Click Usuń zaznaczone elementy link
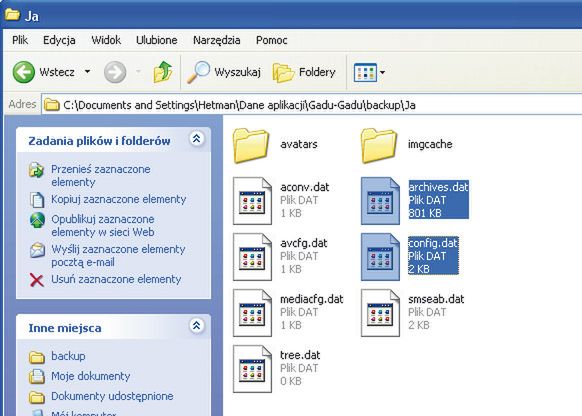Image resolution: width=582 pixels, height=416 pixels. coord(116,279)
